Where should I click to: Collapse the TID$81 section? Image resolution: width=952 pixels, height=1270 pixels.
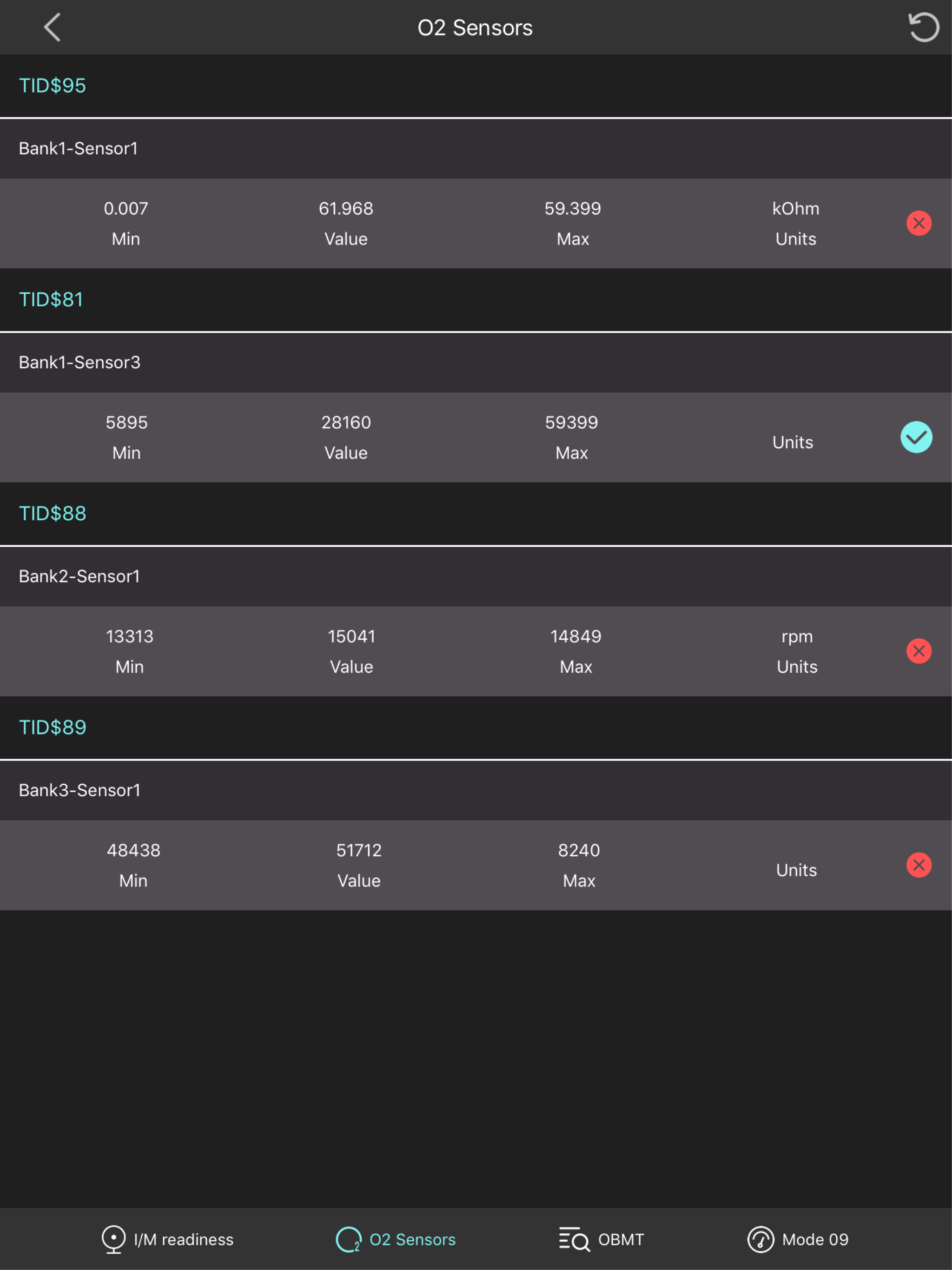(x=51, y=299)
